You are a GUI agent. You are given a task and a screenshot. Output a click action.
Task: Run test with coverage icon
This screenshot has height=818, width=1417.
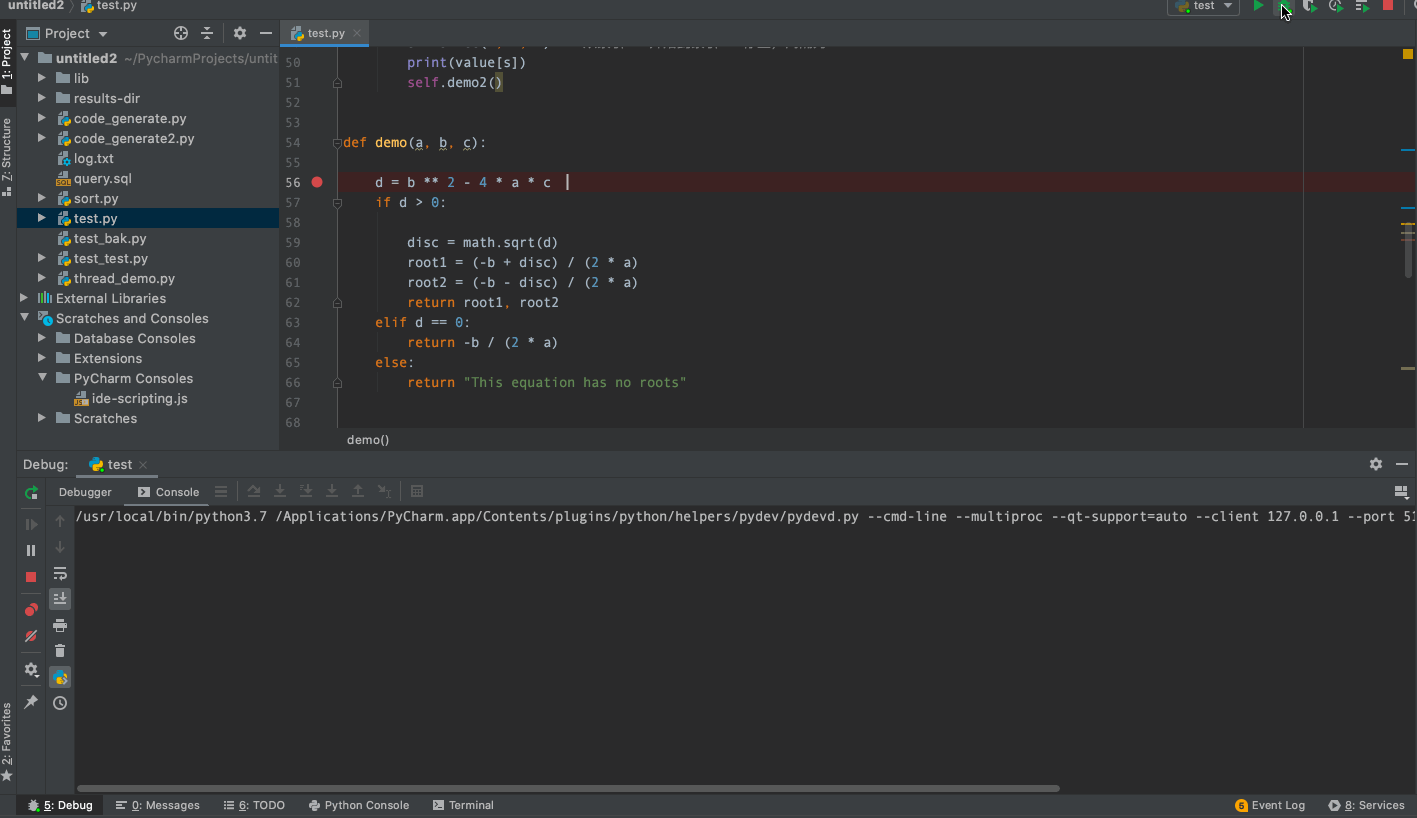[1310, 6]
